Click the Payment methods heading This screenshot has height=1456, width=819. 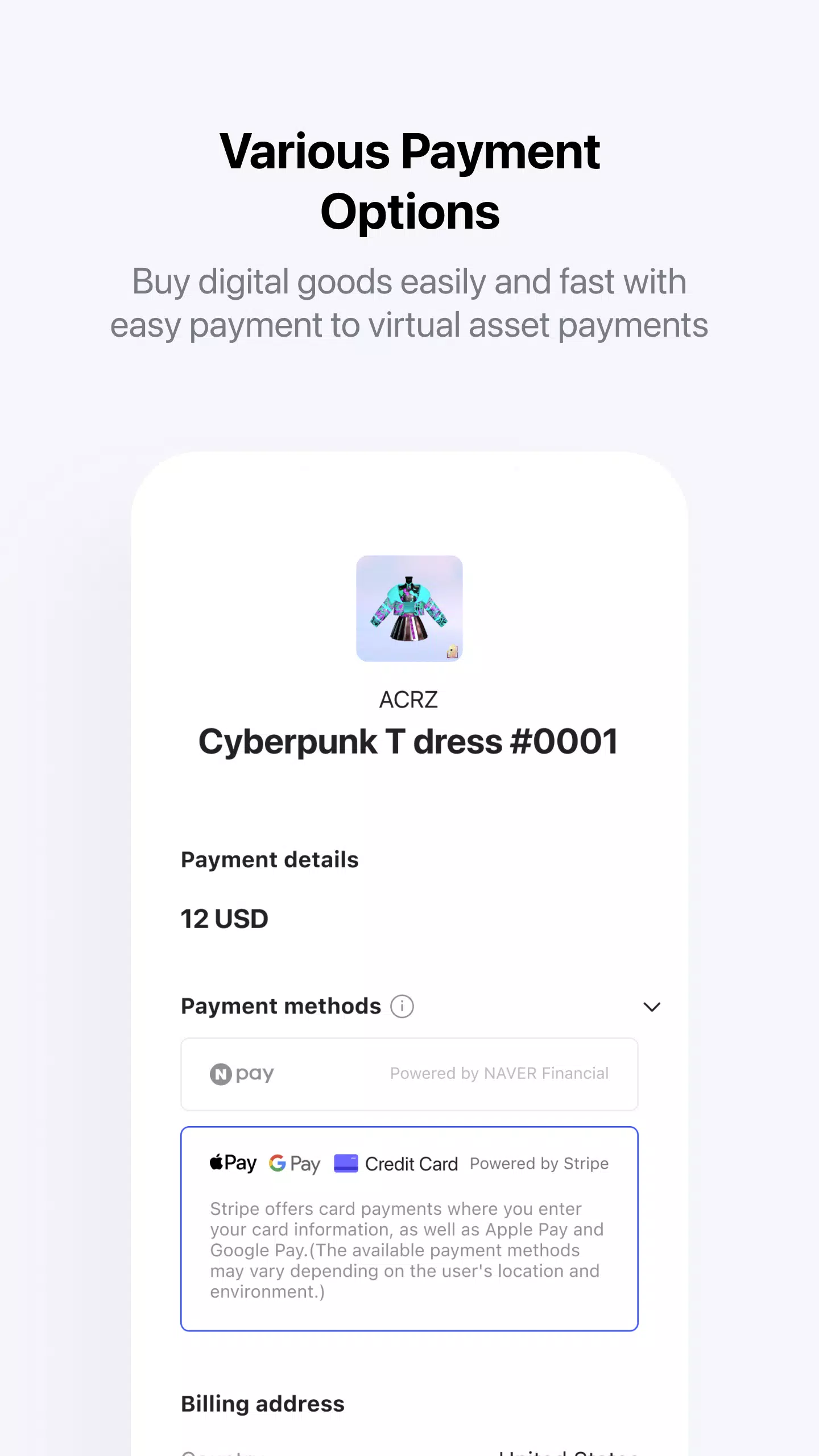point(281,1007)
